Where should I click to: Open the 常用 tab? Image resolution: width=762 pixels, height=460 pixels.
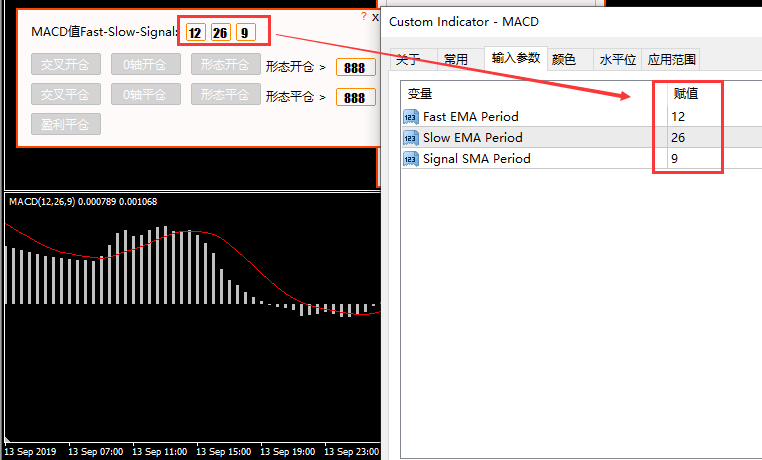(x=456, y=60)
